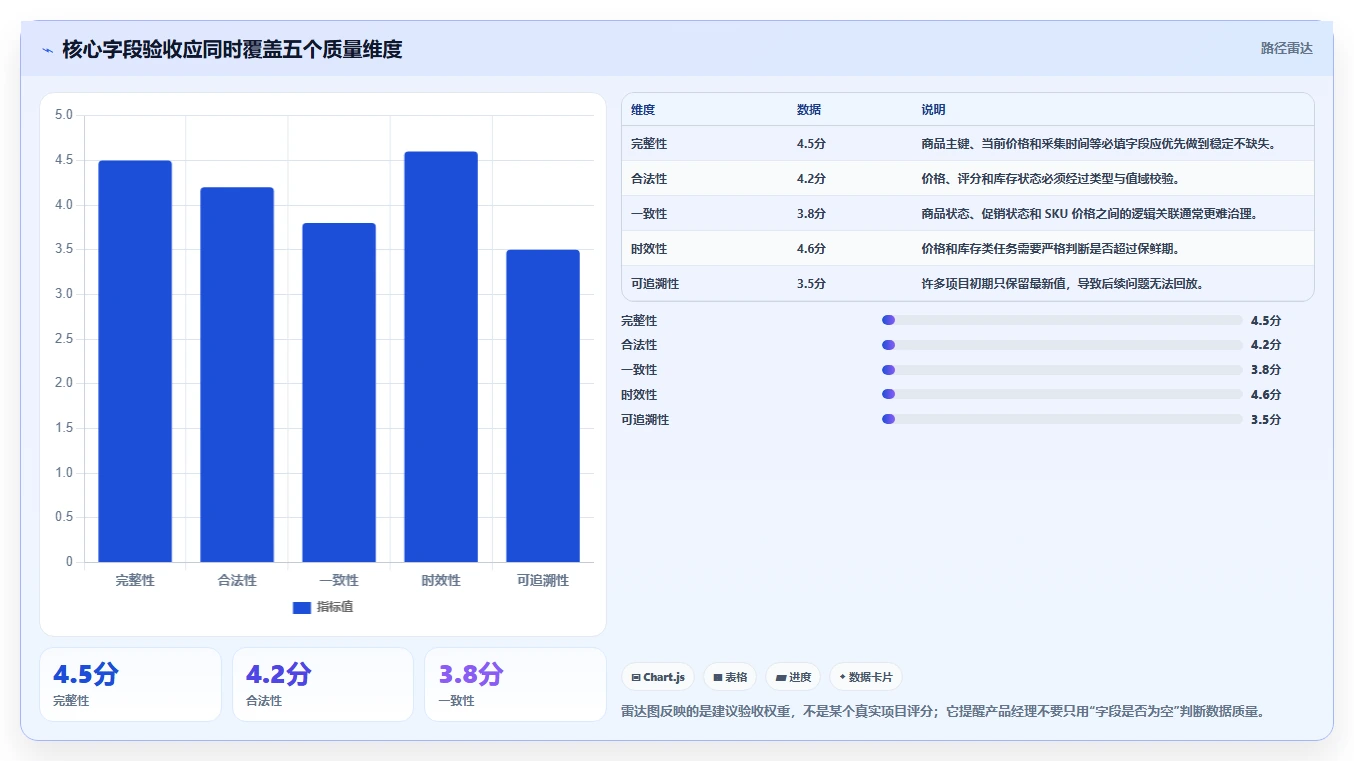
Task: Click the 维度 table column header
Action: pyautogui.click(x=643, y=110)
